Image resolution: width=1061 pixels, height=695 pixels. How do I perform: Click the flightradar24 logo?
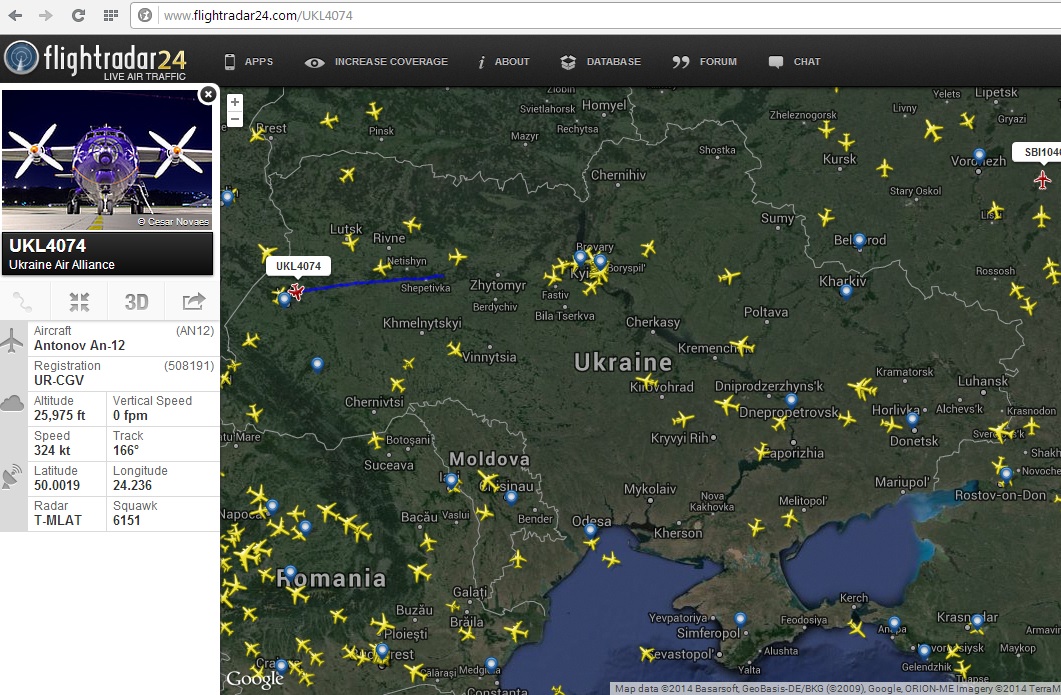(95, 60)
